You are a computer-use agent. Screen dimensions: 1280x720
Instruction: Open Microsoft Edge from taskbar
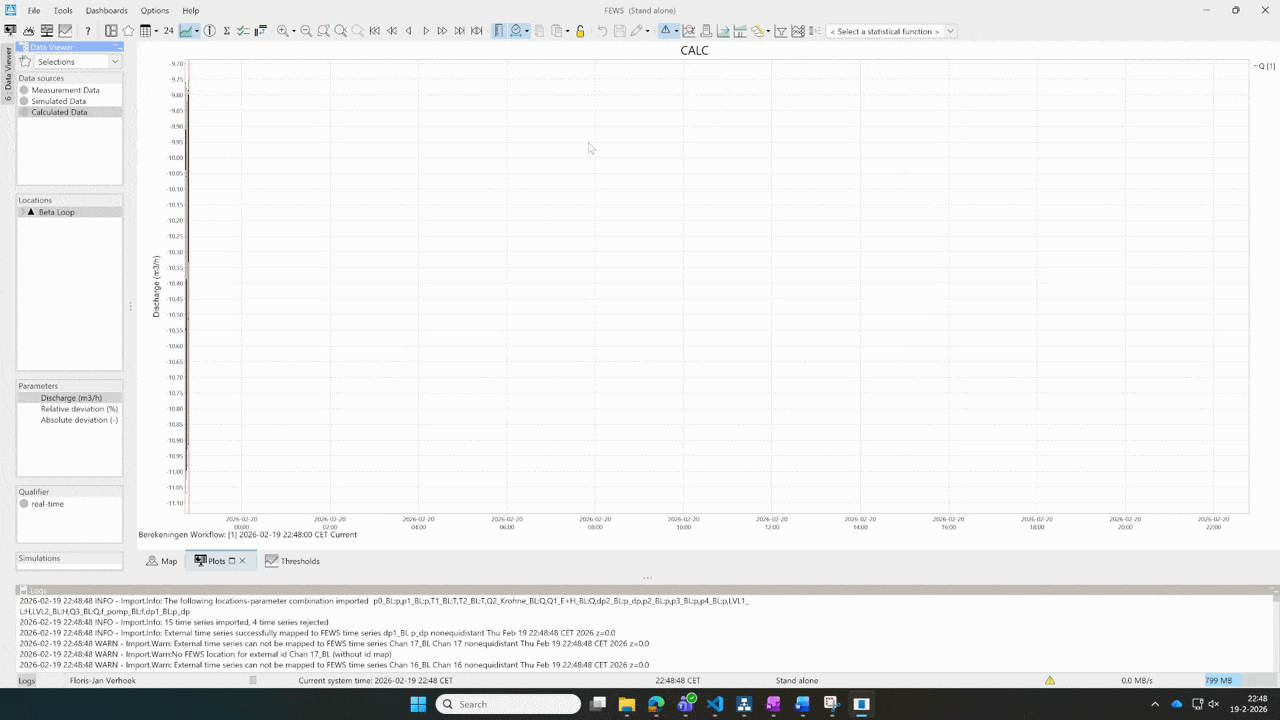[656, 704]
